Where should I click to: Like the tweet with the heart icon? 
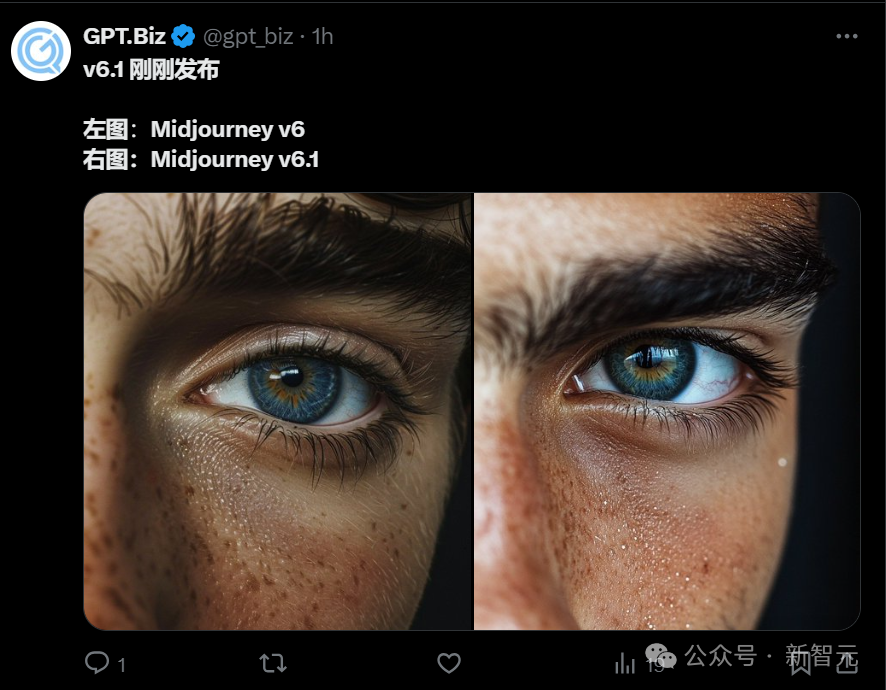point(449,662)
